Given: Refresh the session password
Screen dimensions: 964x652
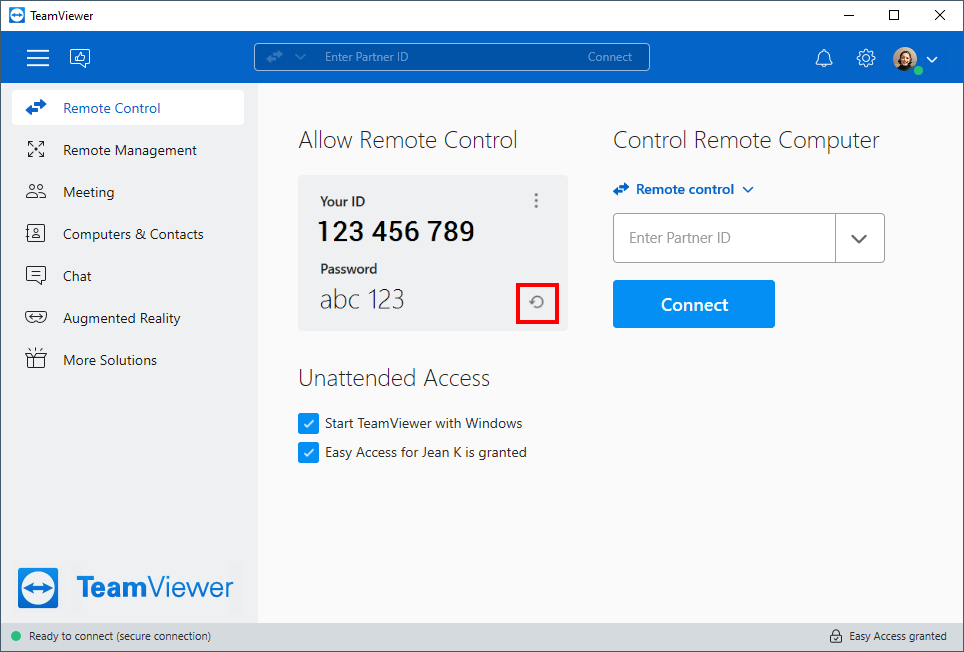Looking at the screenshot, I should tap(536, 303).
